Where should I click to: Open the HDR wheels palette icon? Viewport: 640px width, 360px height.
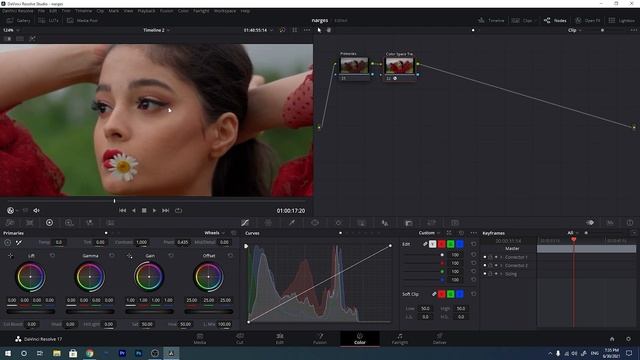click(x=69, y=223)
